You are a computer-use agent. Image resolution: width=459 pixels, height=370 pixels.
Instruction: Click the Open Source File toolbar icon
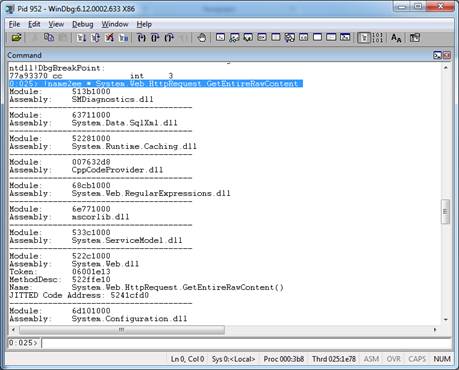click(17, 38)
